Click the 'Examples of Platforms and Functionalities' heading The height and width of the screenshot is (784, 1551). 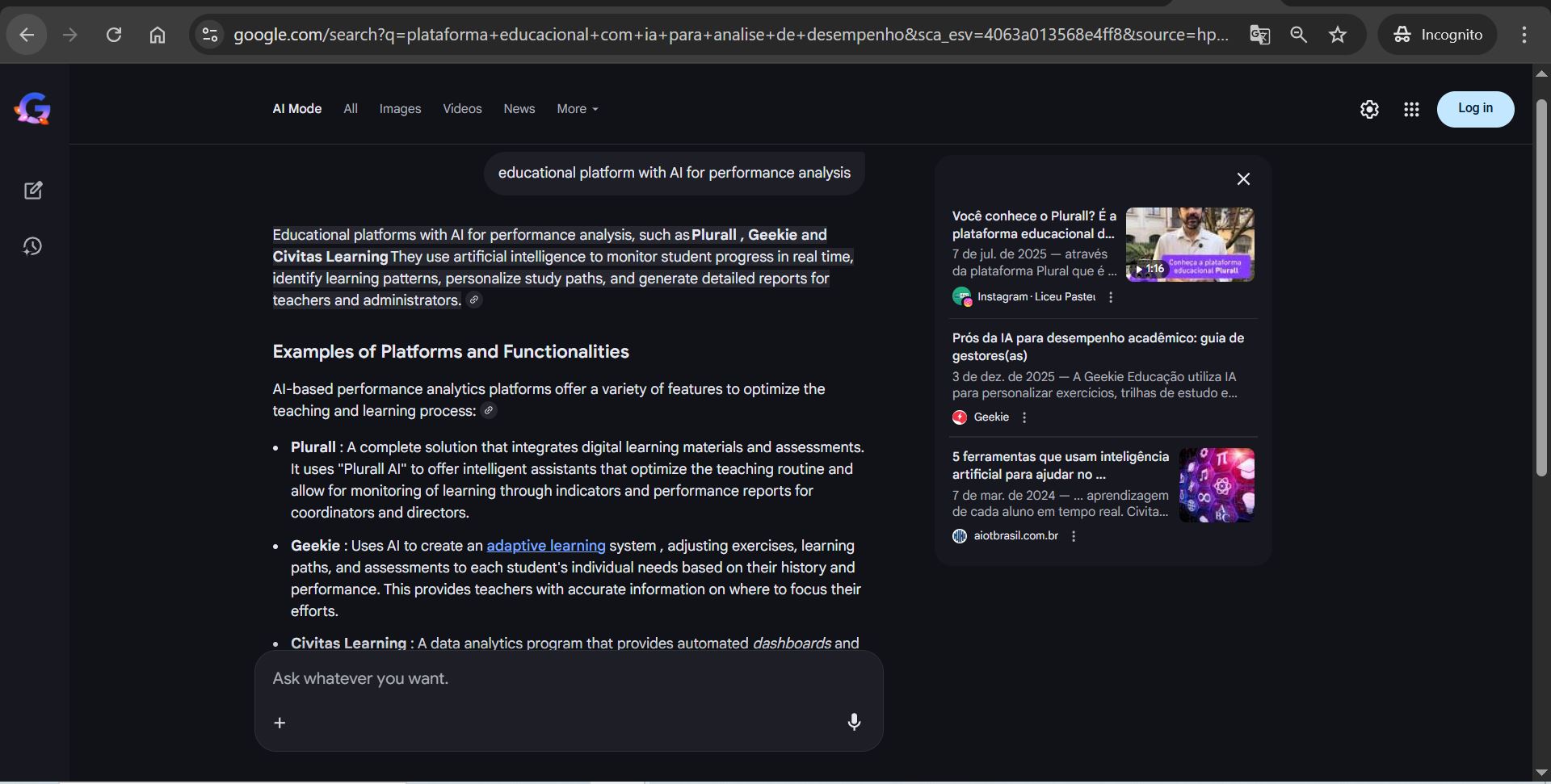point(451,352)
